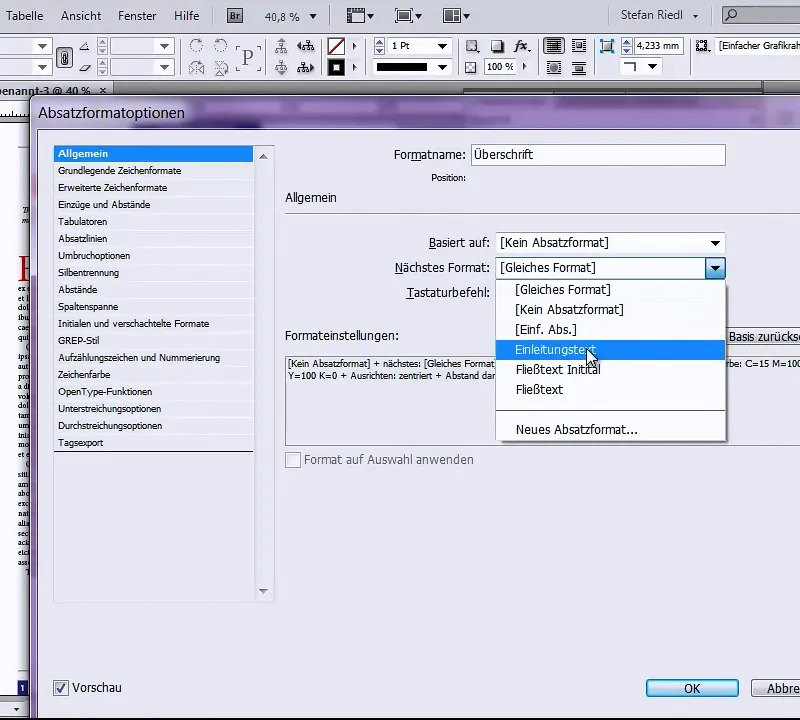800x720 pixels.
Task: Open the zoom level 40,8 % dropdown
Action: coord(313,17)
